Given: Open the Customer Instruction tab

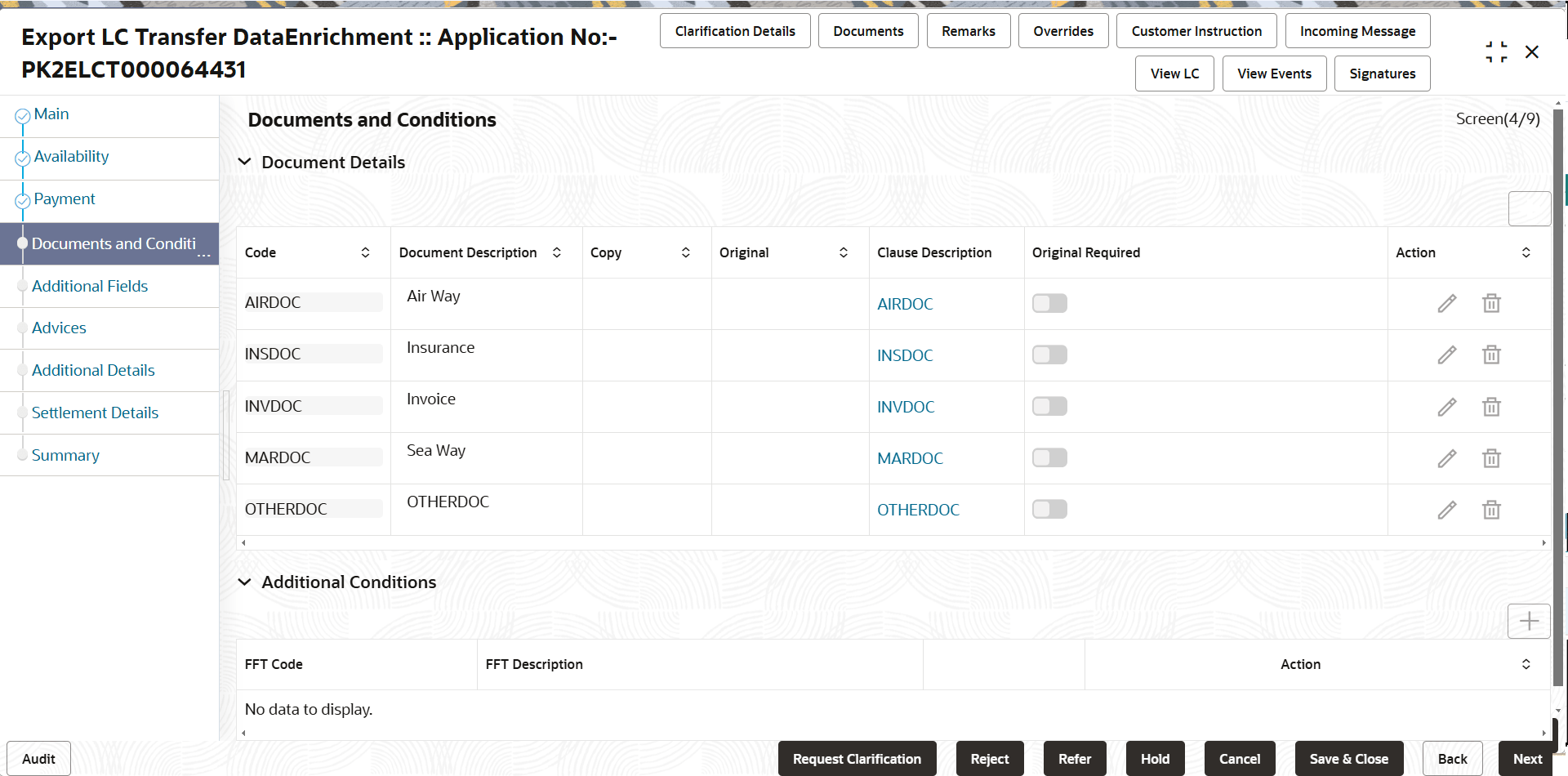Looking at the screenshot, I should pos(1196,30).
